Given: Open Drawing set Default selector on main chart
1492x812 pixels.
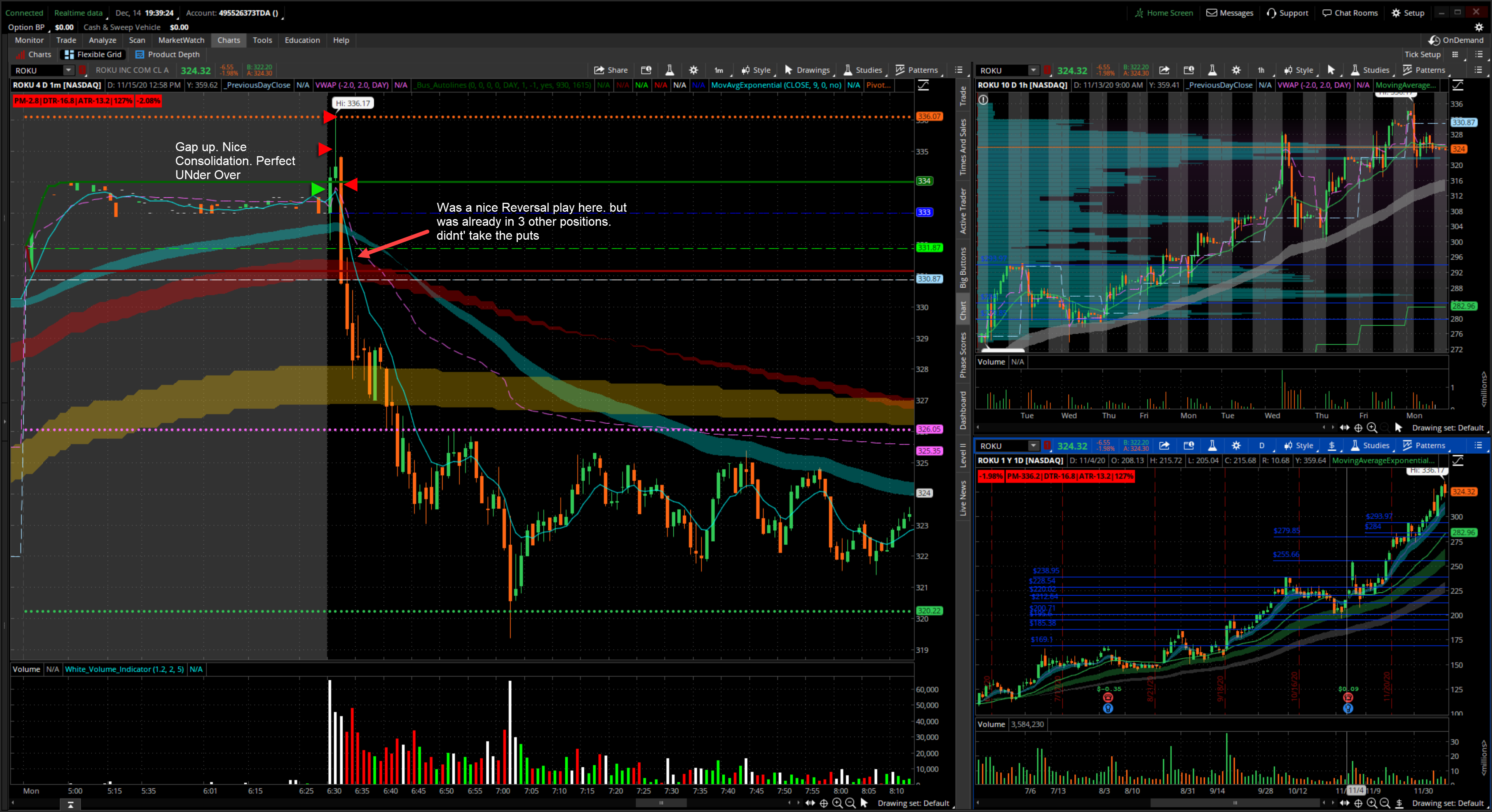Looking at the screenshot, I should 913,803.
